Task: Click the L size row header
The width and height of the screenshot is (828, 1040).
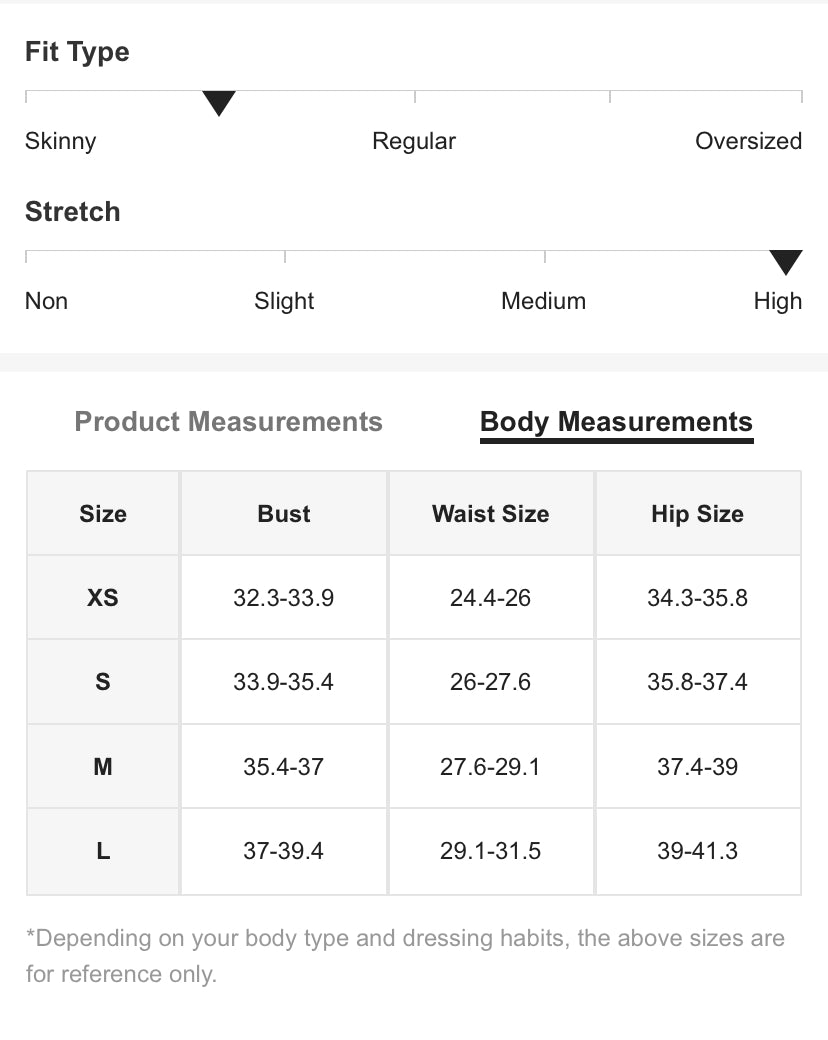Action: click(103, 851)
